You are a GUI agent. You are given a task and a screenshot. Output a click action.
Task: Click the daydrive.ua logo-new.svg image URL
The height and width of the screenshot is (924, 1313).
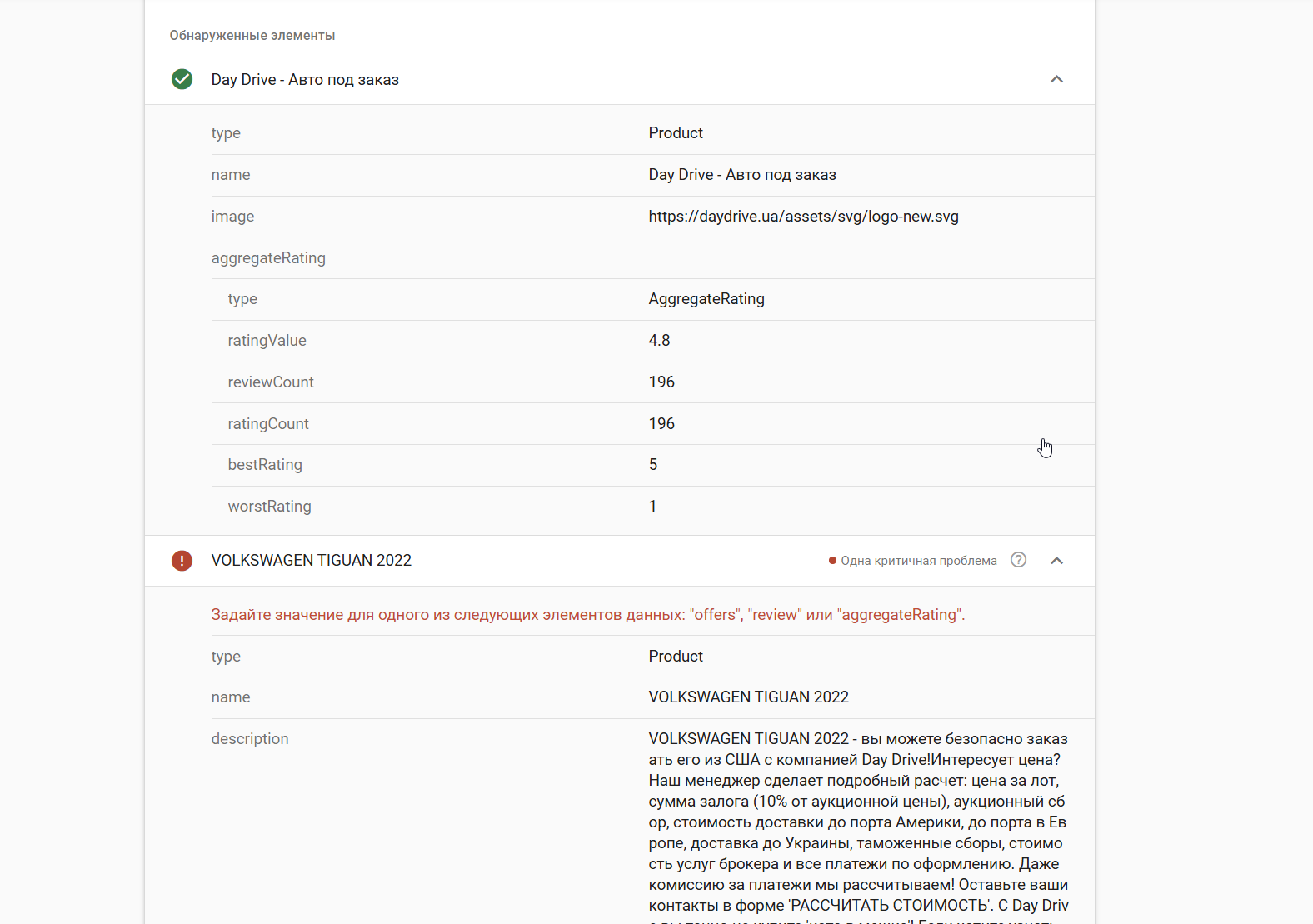tap(803, 217)
